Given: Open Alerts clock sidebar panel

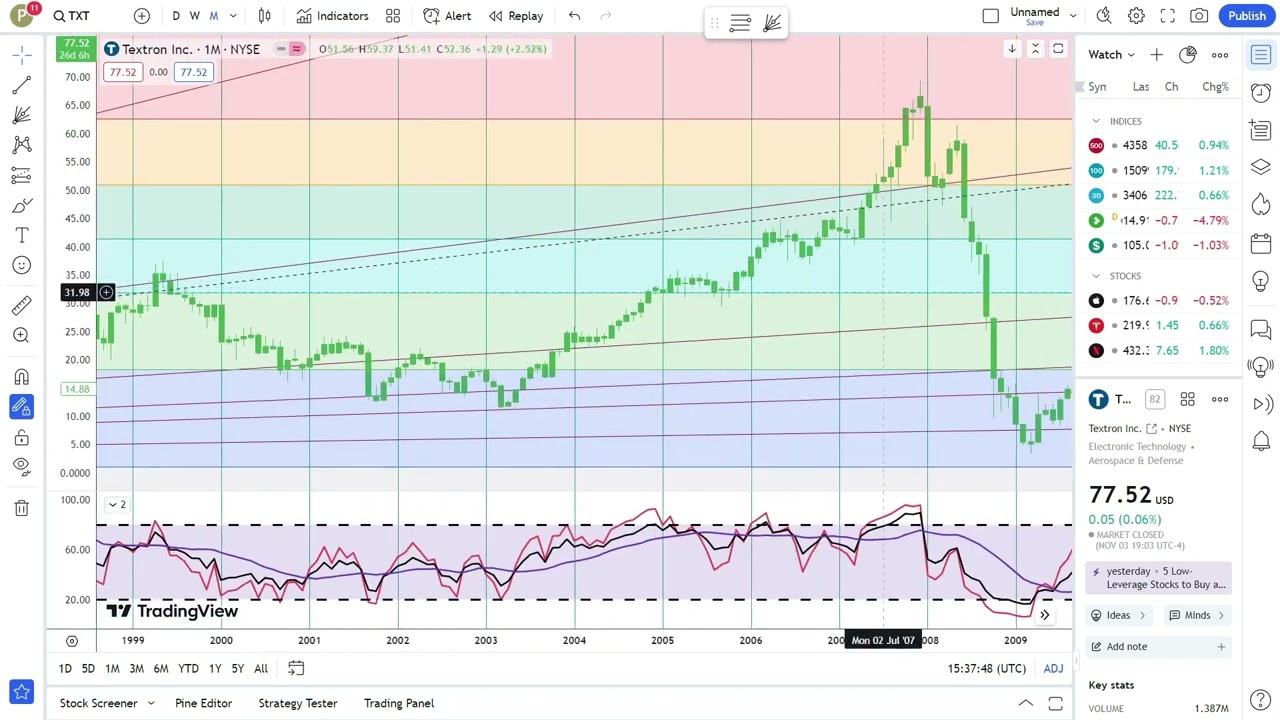Looking at the screenshot, I should (x=1261, y=92).
